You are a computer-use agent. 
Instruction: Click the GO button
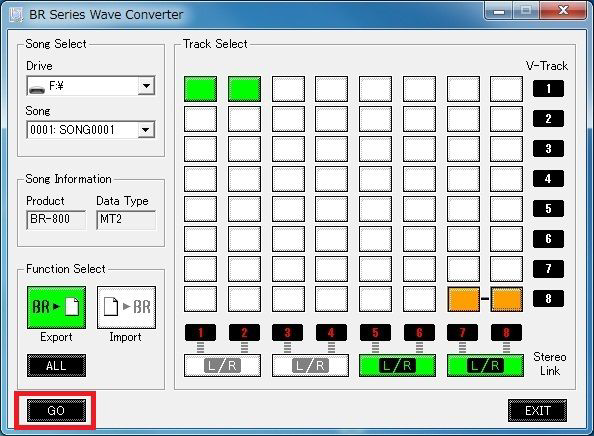click(56, 411)
